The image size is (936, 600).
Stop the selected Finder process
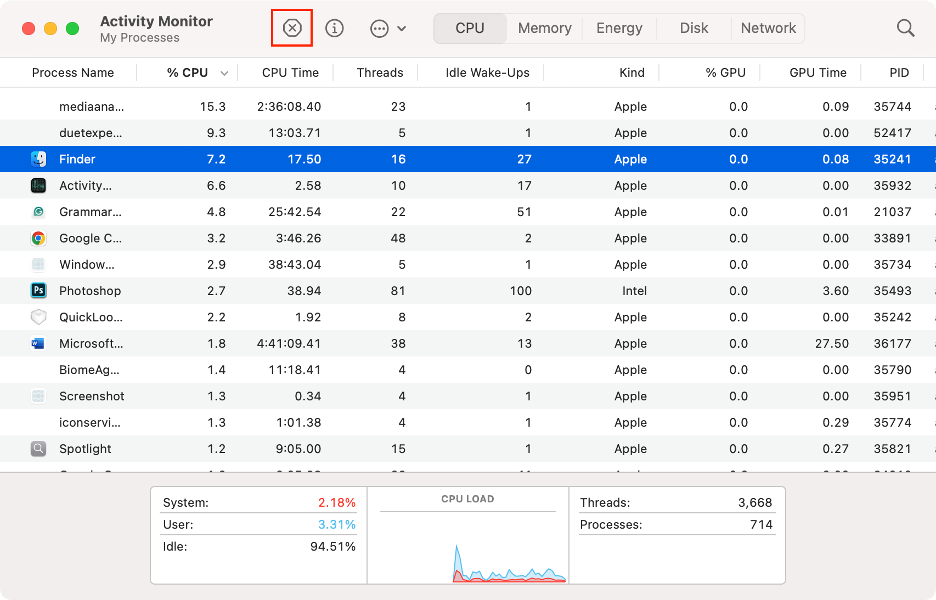[291, 28]
